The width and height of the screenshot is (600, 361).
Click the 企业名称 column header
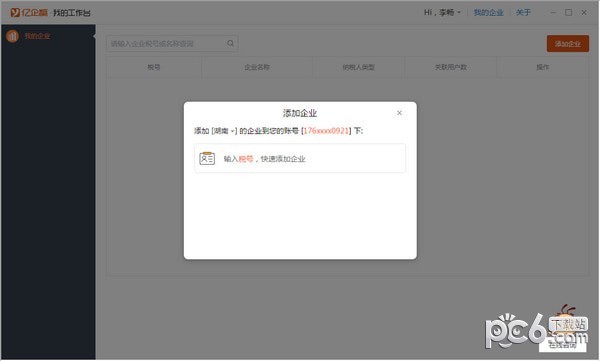click(257, 67)
